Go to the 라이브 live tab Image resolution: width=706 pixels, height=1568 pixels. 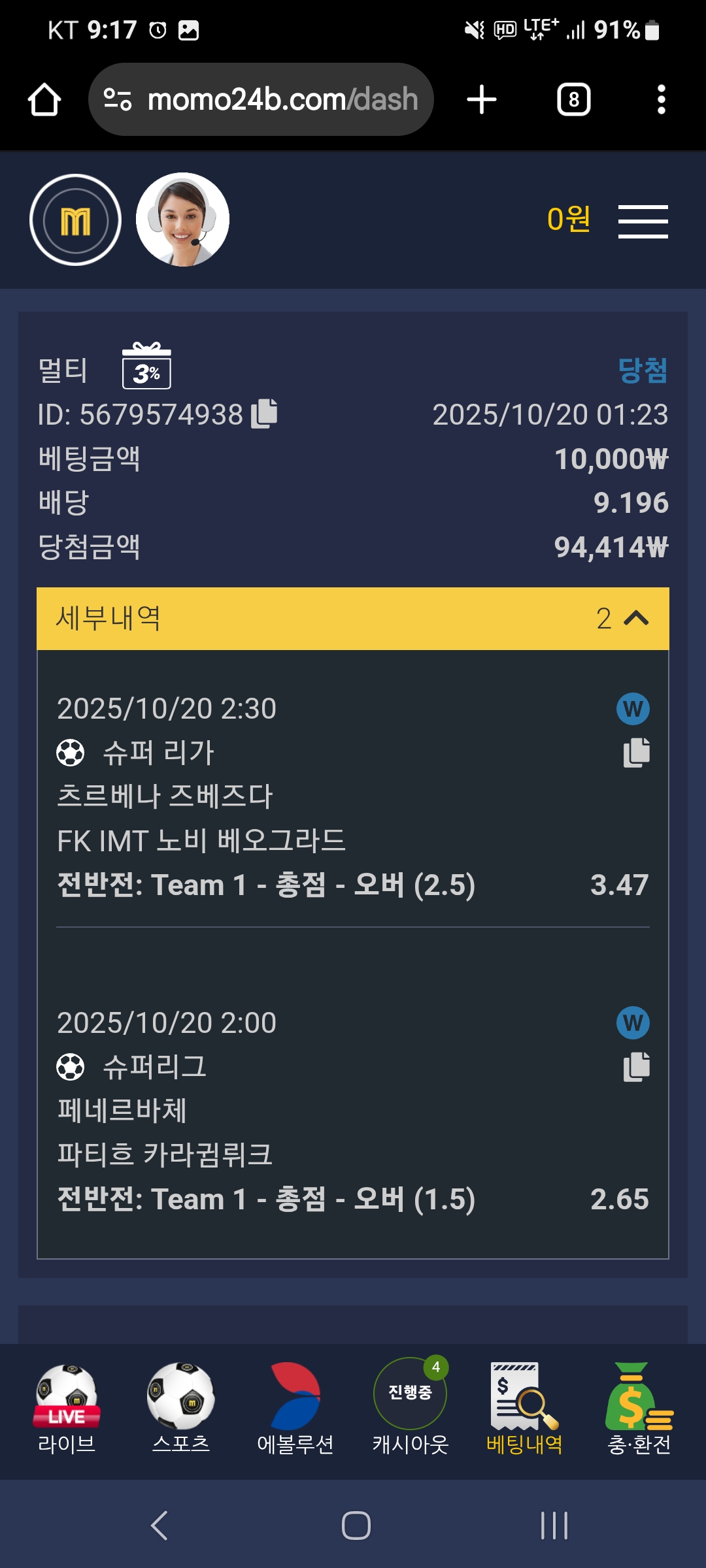click(x=67, y=1408)
